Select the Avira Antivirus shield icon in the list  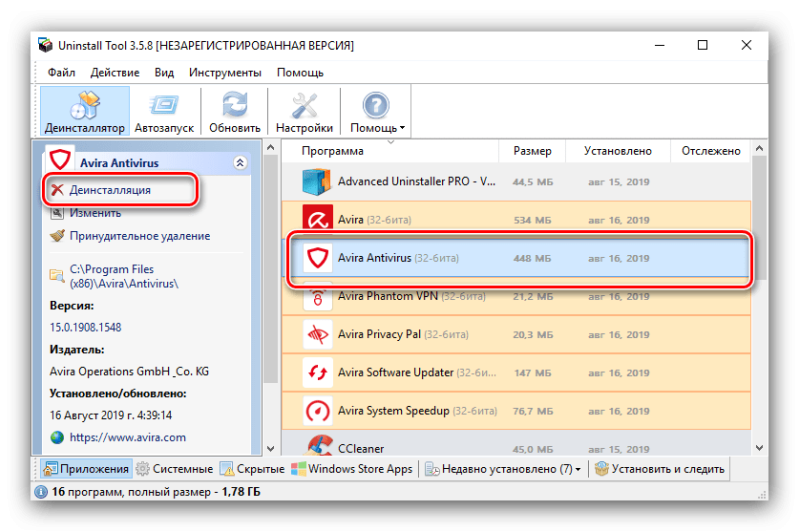click(317, 258)
